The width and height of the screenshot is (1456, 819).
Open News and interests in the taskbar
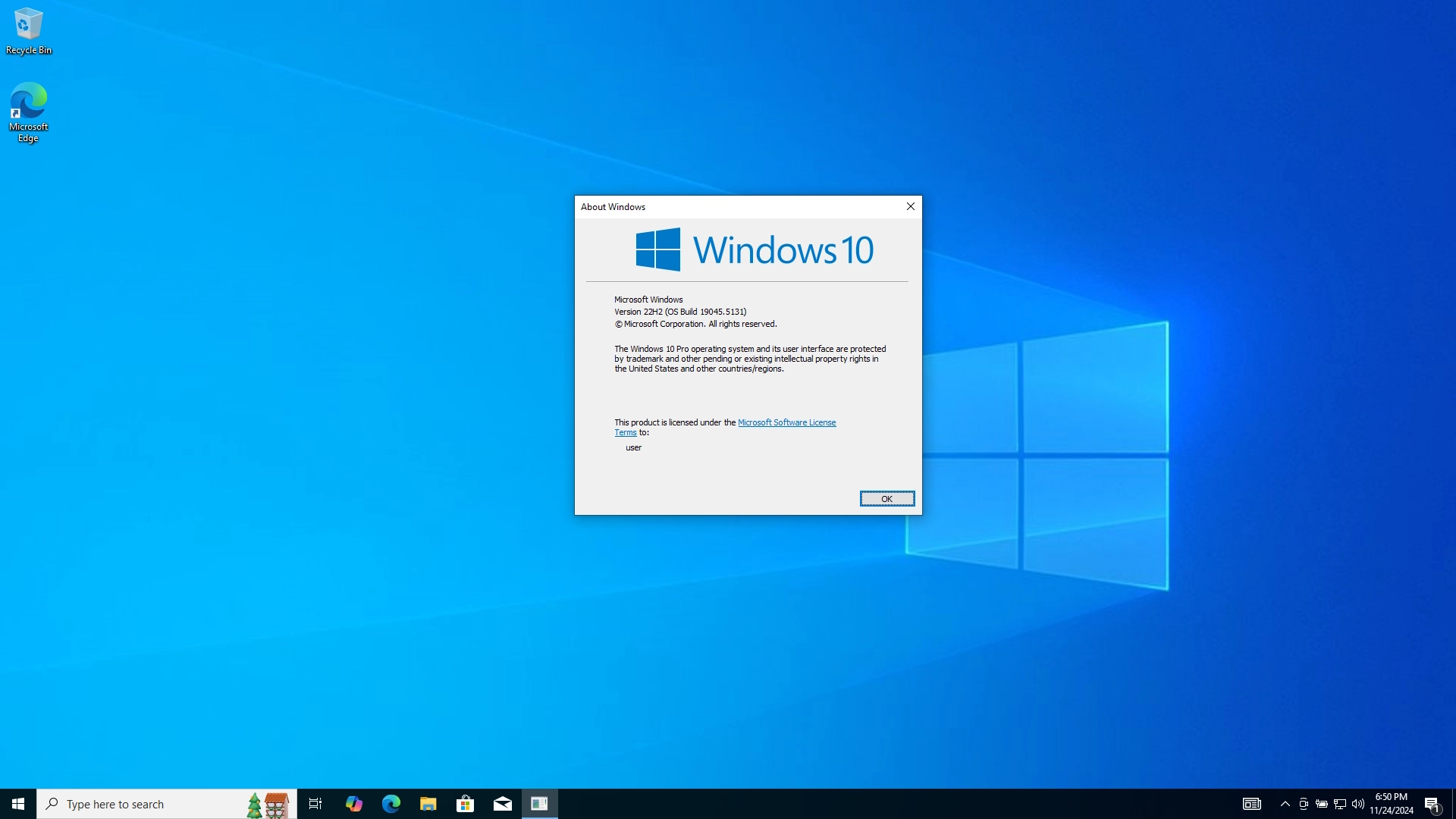1252,804
